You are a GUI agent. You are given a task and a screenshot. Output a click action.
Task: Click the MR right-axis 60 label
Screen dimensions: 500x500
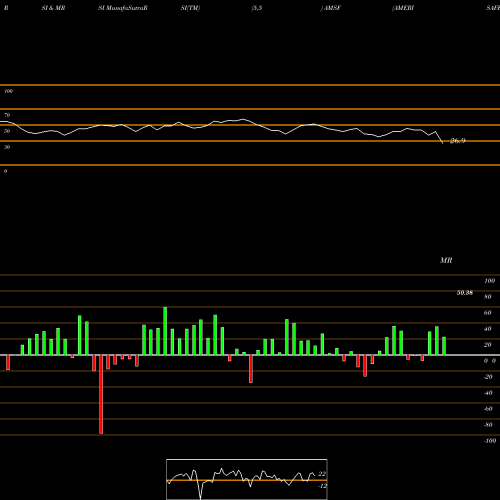pos(488,313)
